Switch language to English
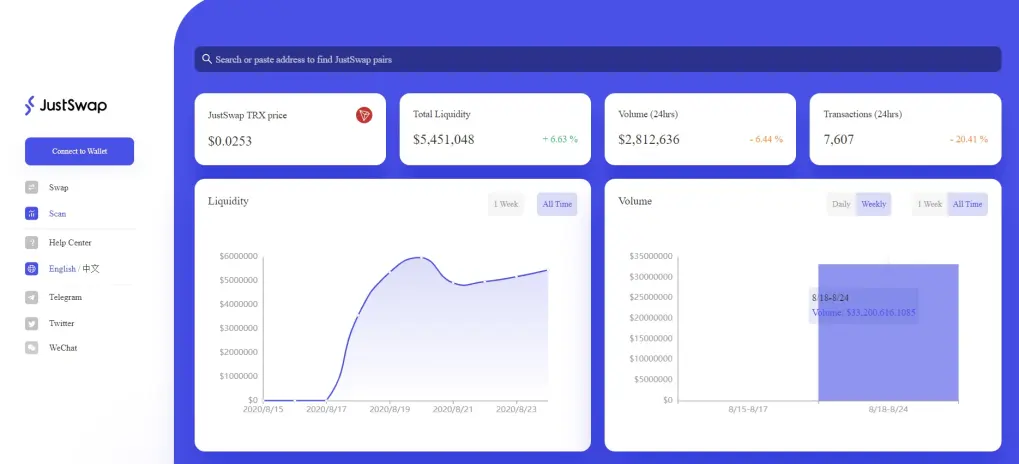This screenshot has height=464, width=1019. click(x=62, y=268)
